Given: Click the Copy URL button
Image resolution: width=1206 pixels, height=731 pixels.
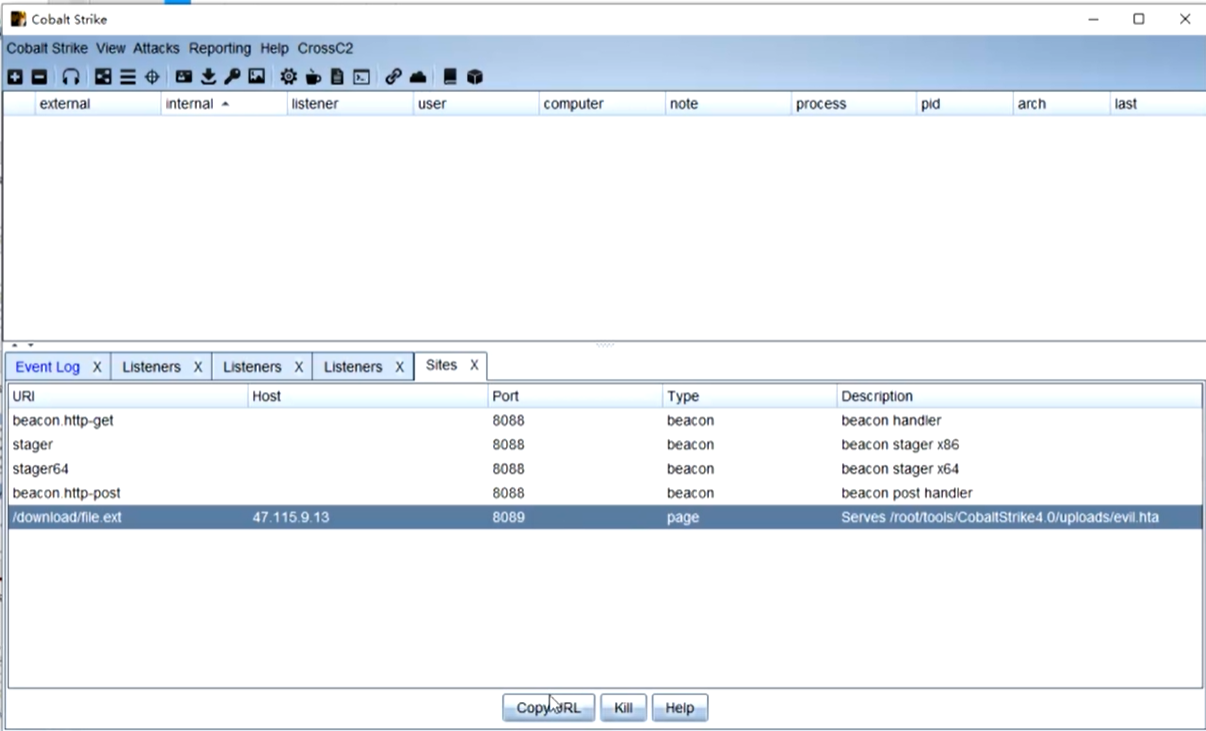Looking at the screenshot, I should [548, 708].
